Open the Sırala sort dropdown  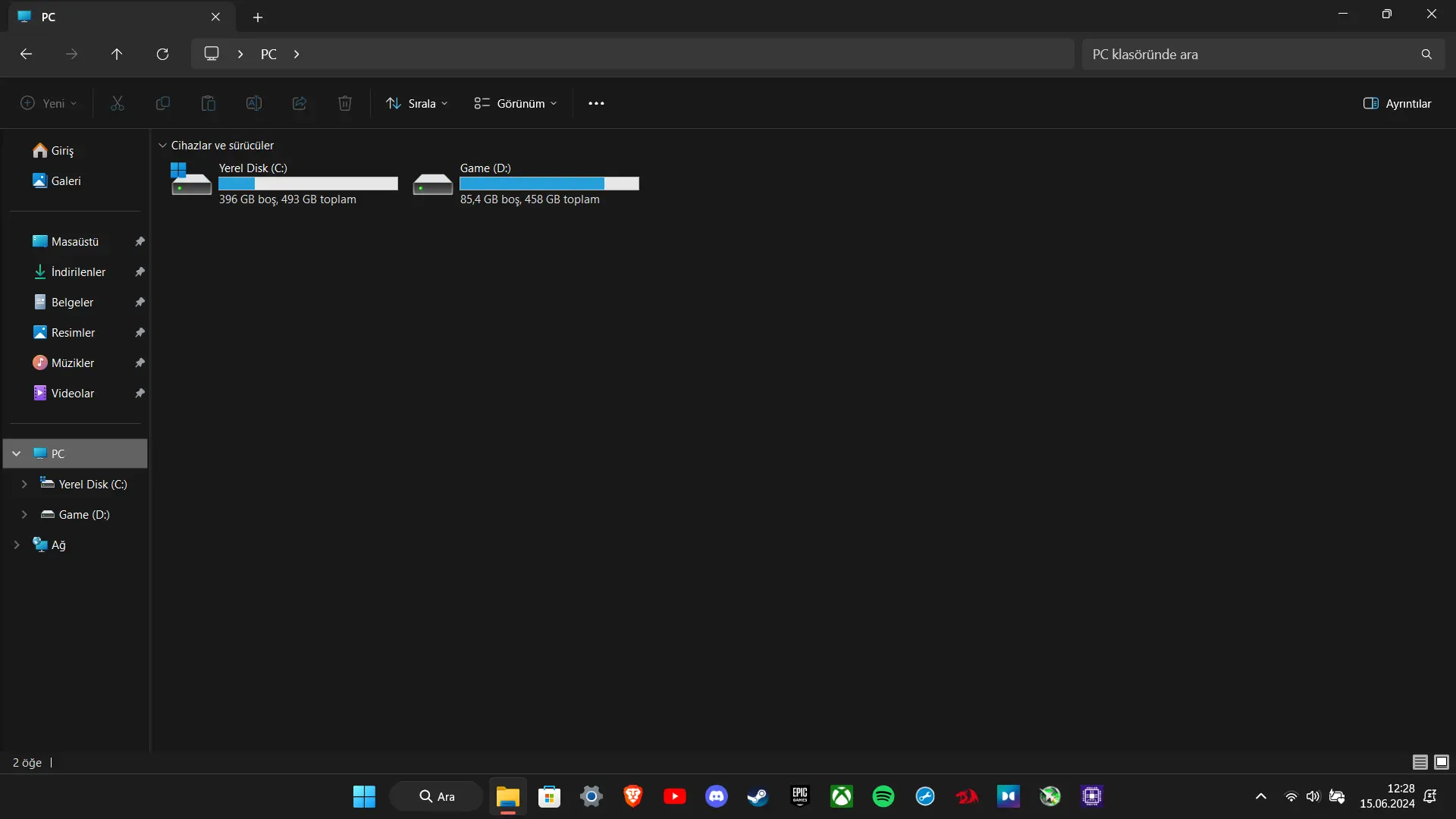tap(416, 103)
